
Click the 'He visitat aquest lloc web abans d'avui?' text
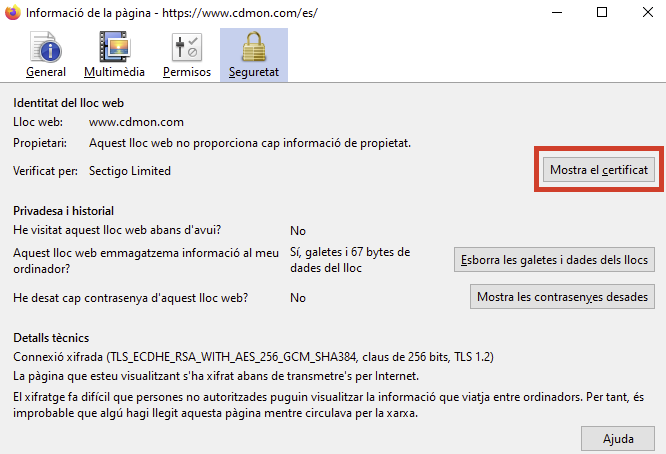coord(117,230)
